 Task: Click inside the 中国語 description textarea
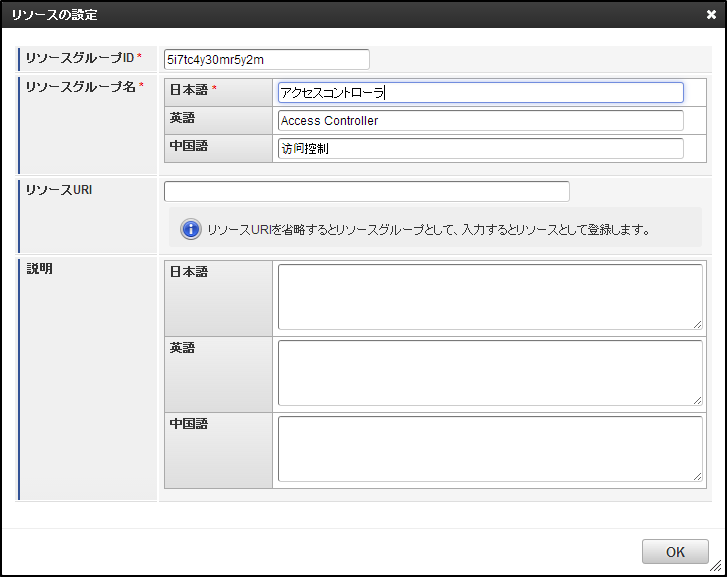pos(489,449)
